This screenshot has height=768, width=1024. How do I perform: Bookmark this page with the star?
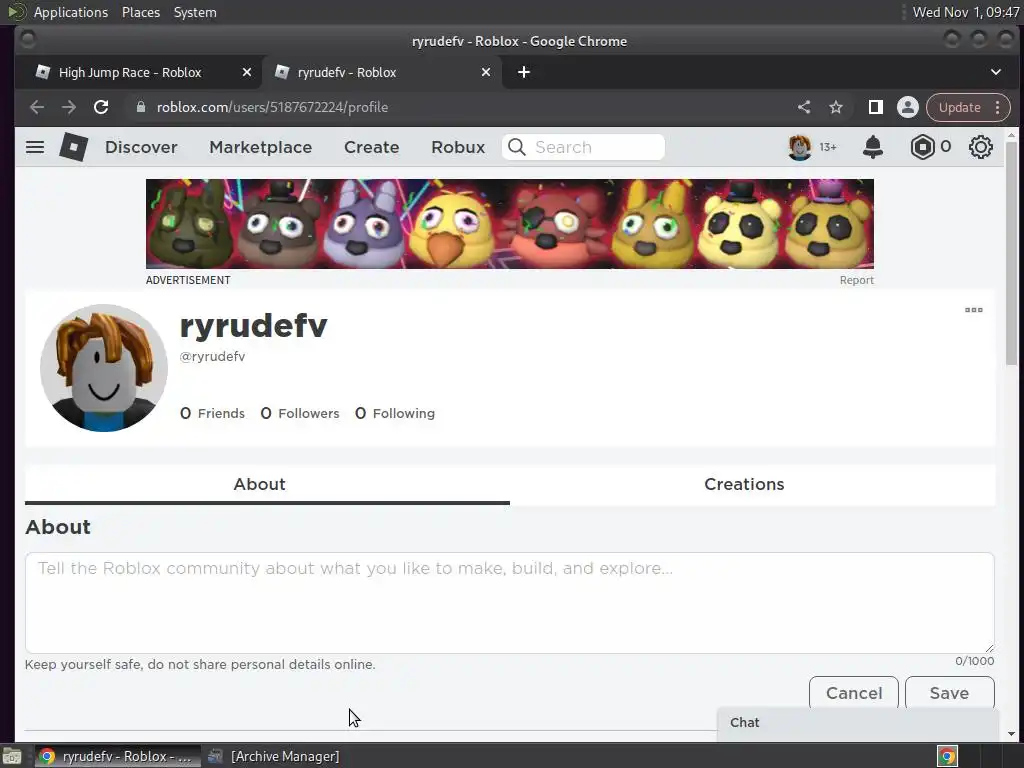[836, 107]
